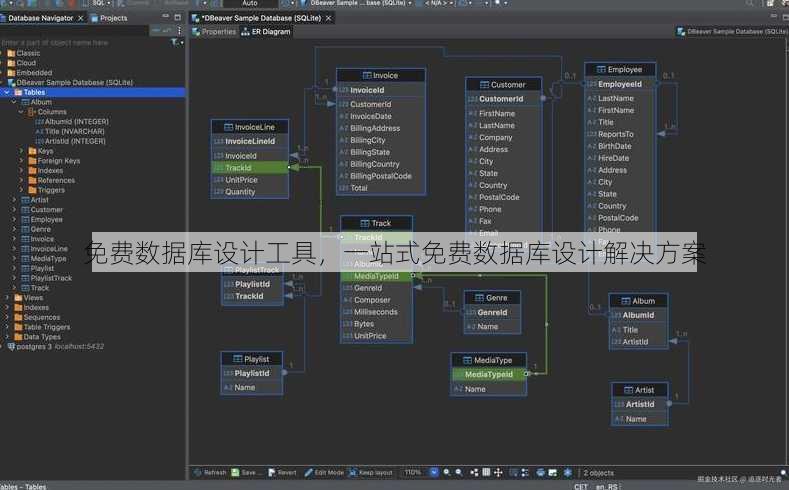Expand the Keys folder
This screenshot has height=490, width=789.
(21, 151)
